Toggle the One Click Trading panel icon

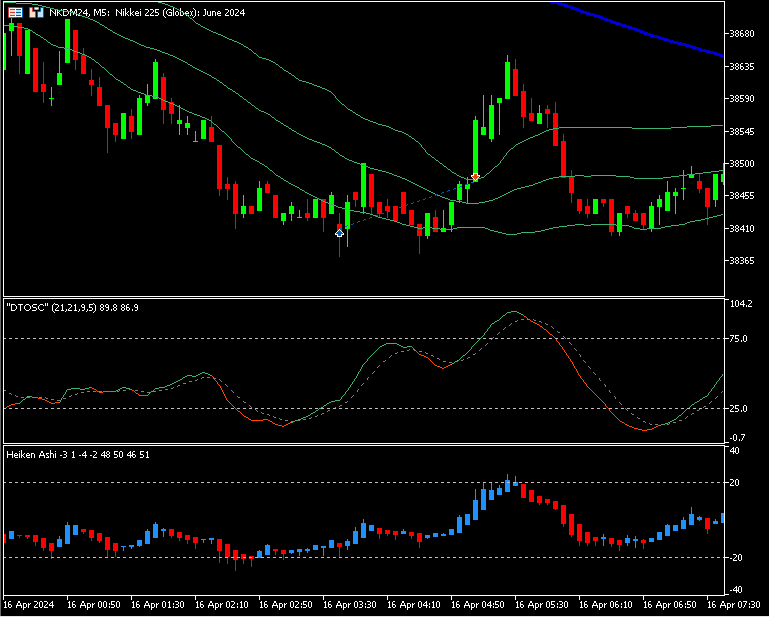click(35, 13)
